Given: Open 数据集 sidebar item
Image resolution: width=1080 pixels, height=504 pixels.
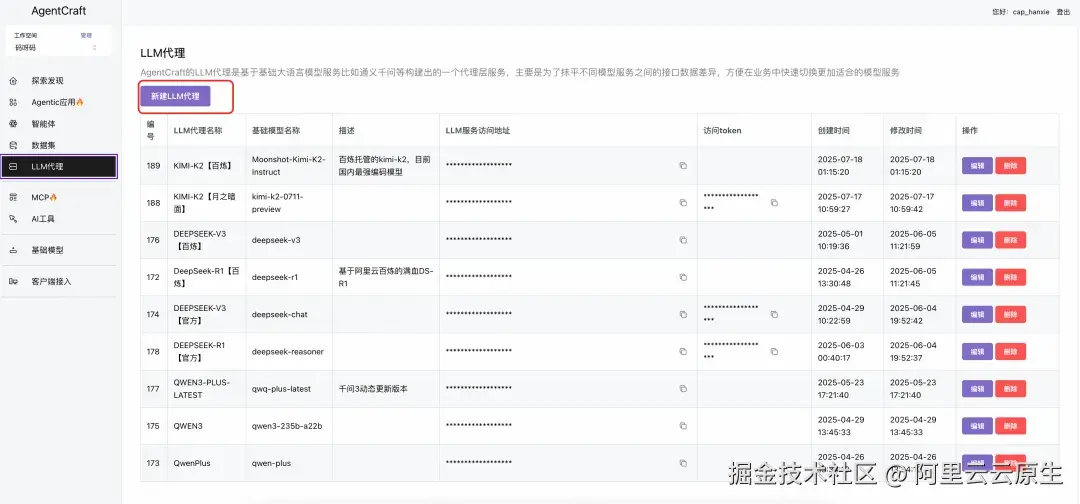Looking at the screenshot, I should coord(43,145).
